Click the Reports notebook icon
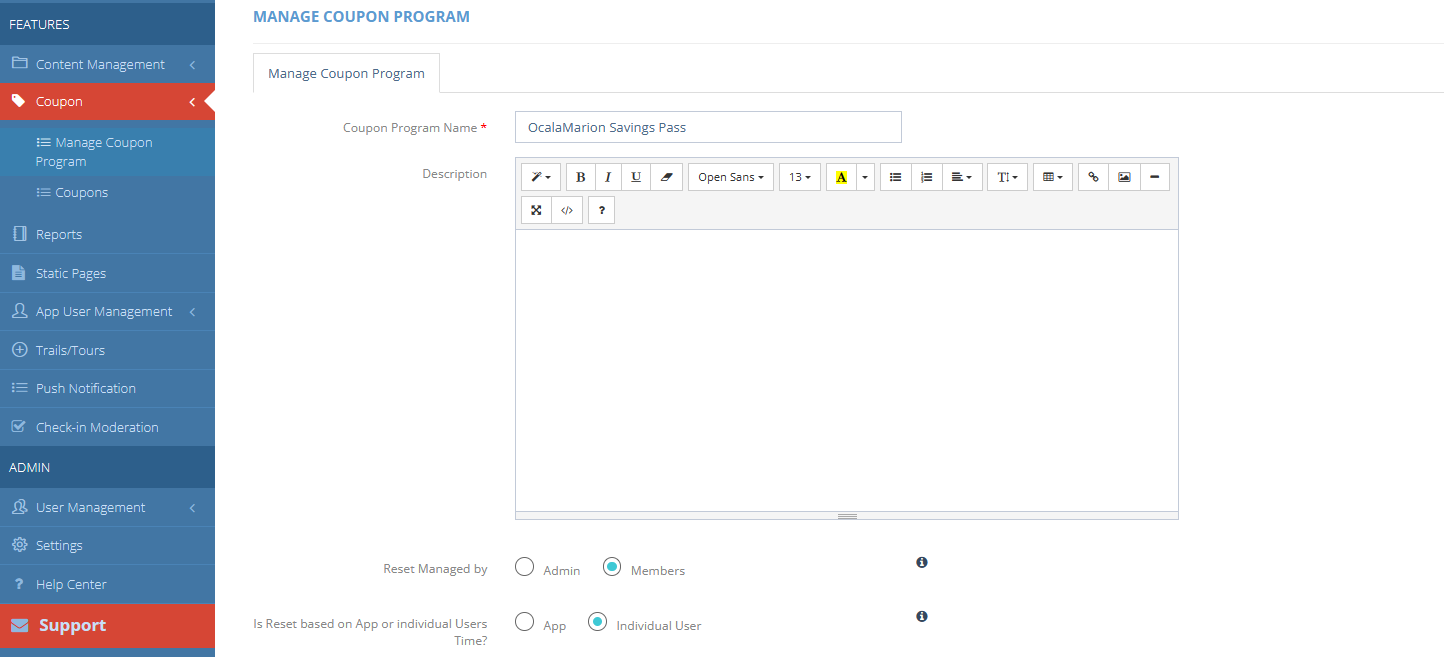The image size is (1444, 657). coord(19,234)
